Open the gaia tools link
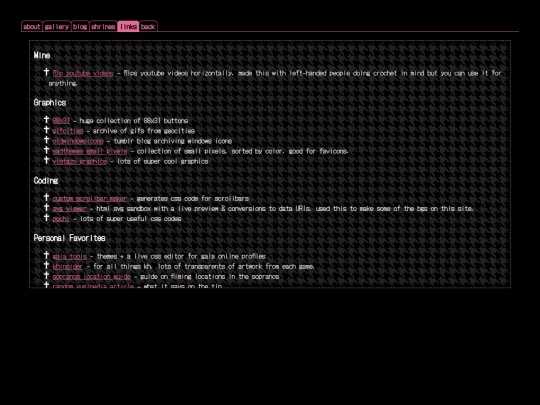This screenshot has width=540, height=405. point(70,257)
